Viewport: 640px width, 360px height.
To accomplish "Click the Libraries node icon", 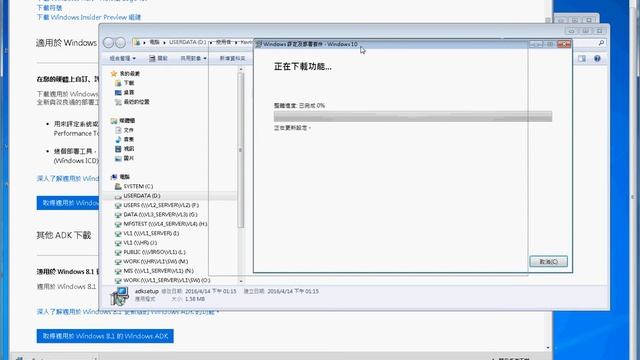I will click(x=114, y=120).
